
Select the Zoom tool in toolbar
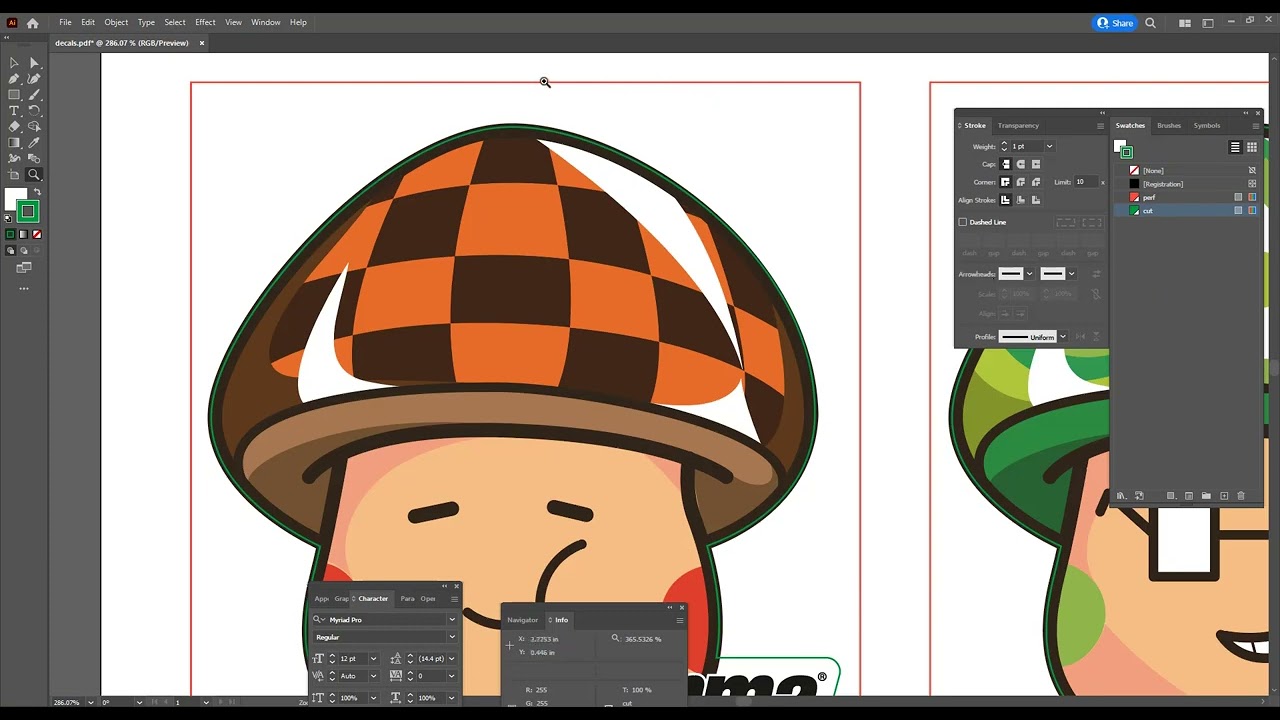[x=34, y=175]
